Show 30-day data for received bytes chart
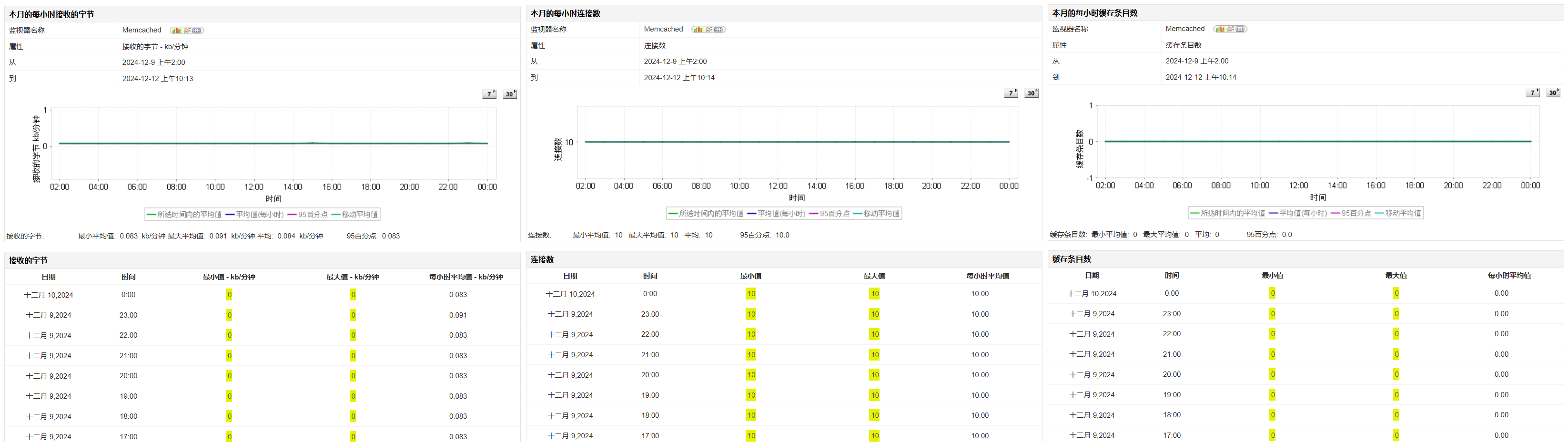Image resolution: width=1568 pixels, height=444 pixels. 509,94
